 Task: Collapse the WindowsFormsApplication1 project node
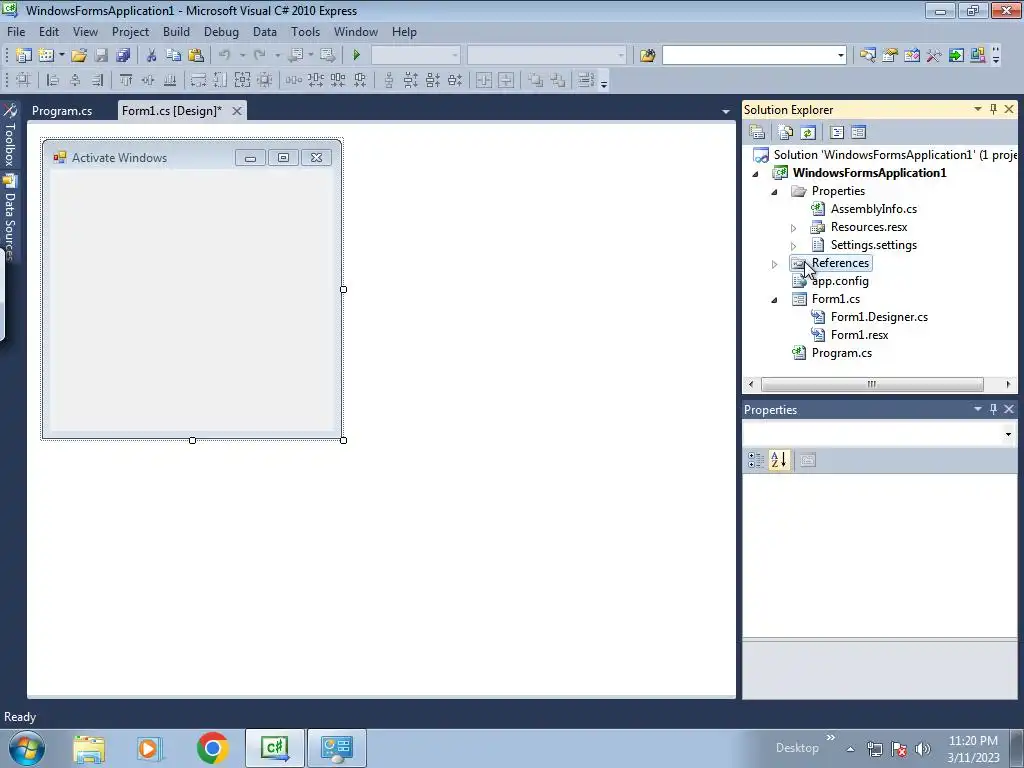756,174
